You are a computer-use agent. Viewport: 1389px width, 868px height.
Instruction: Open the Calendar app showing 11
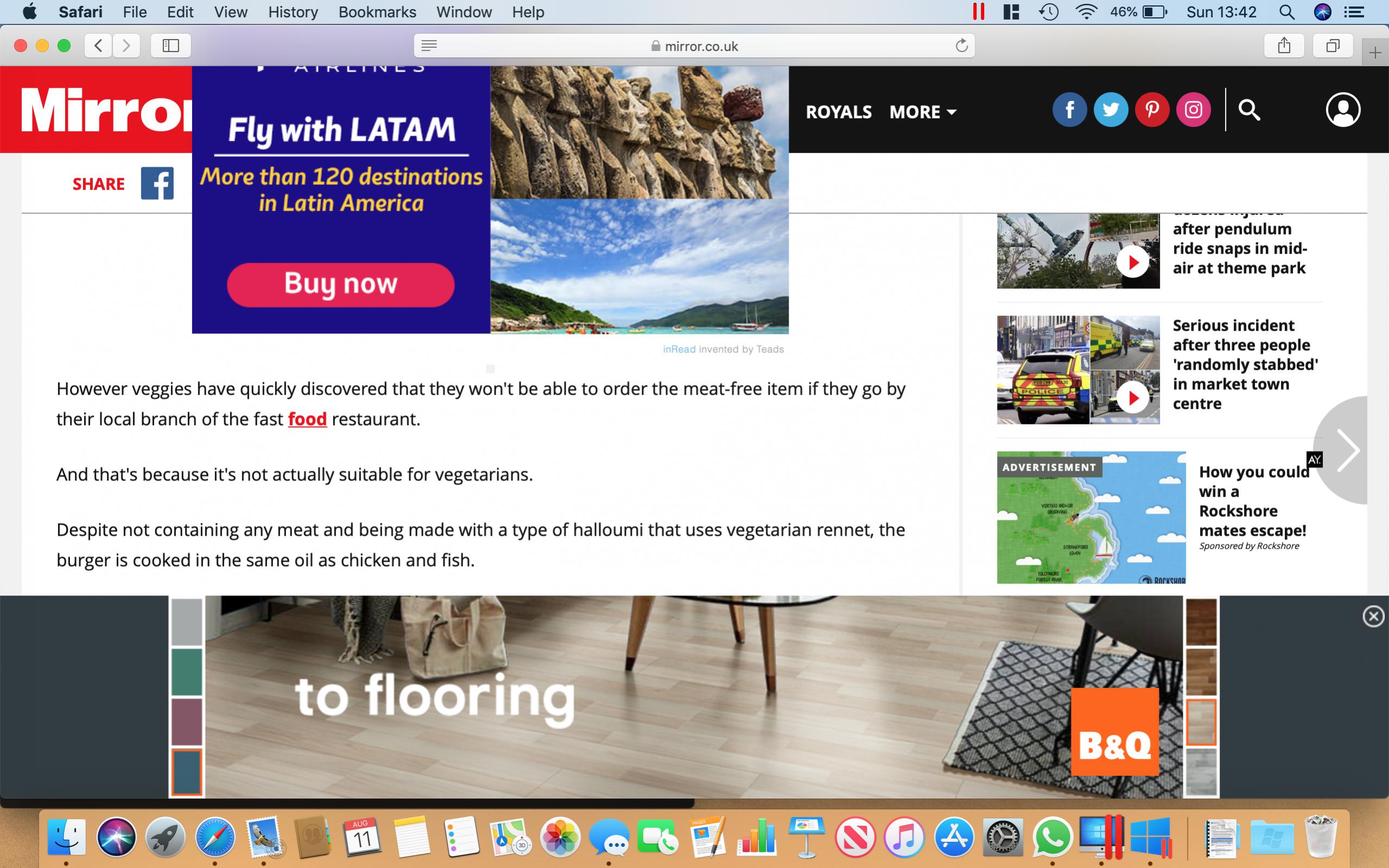point(361,837)
